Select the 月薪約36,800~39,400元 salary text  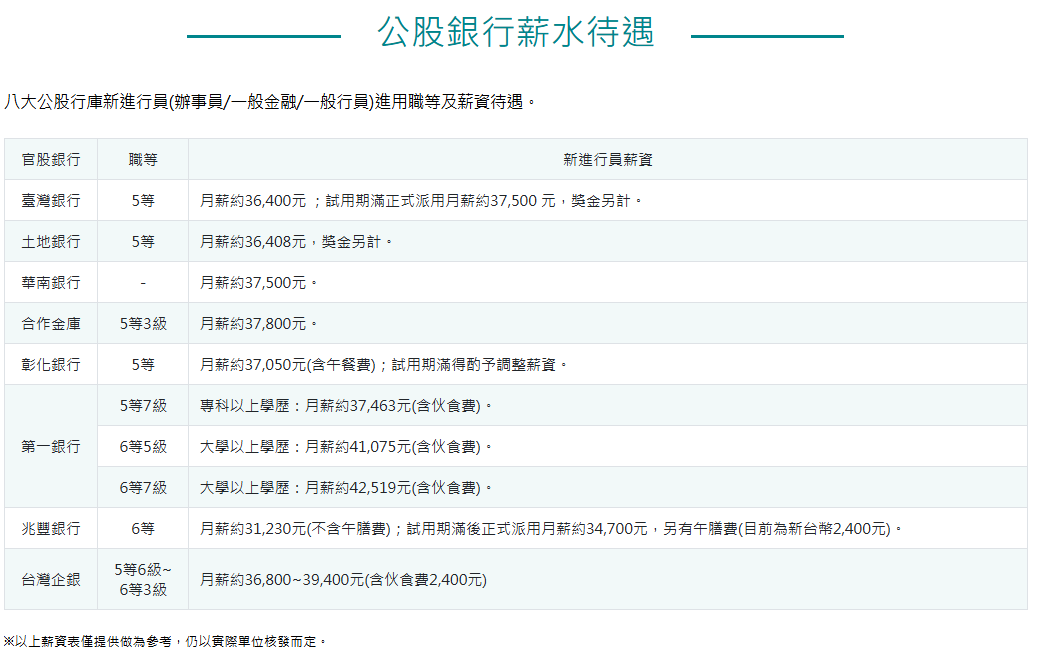(343, 580)
